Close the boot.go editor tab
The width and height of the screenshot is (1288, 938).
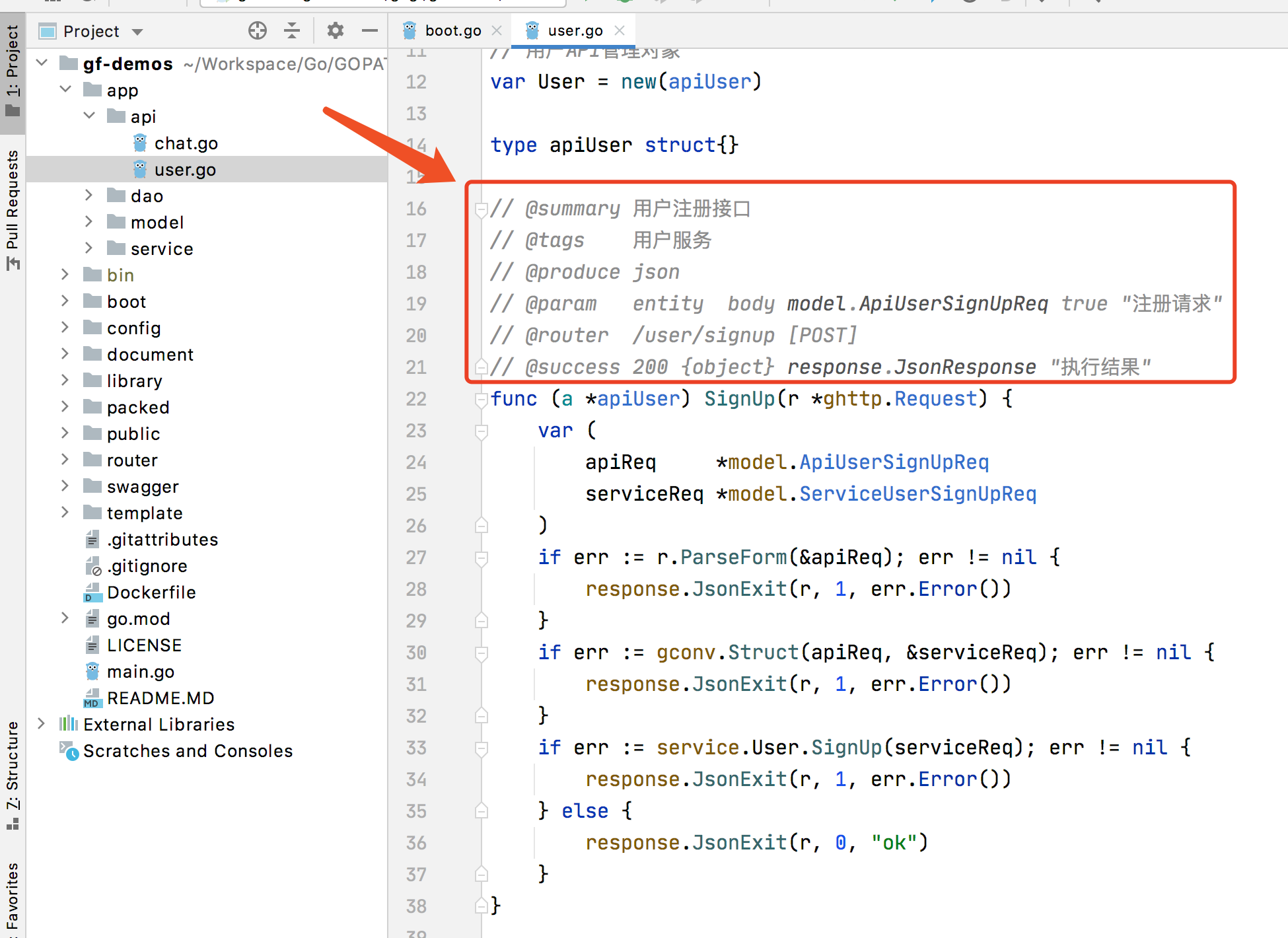click(x=497, y=30)
